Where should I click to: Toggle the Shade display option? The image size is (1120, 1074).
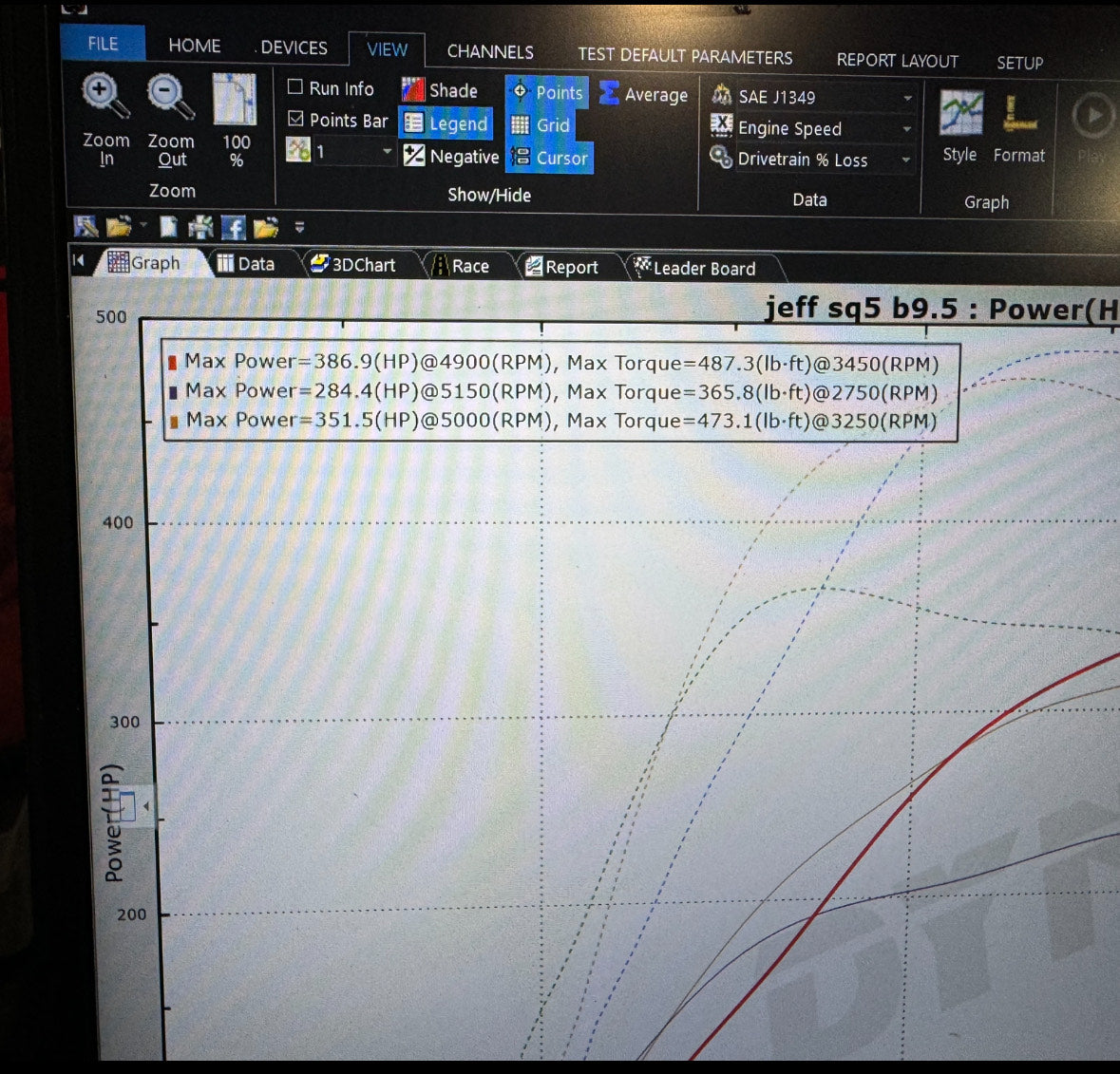tap(413, 90)
